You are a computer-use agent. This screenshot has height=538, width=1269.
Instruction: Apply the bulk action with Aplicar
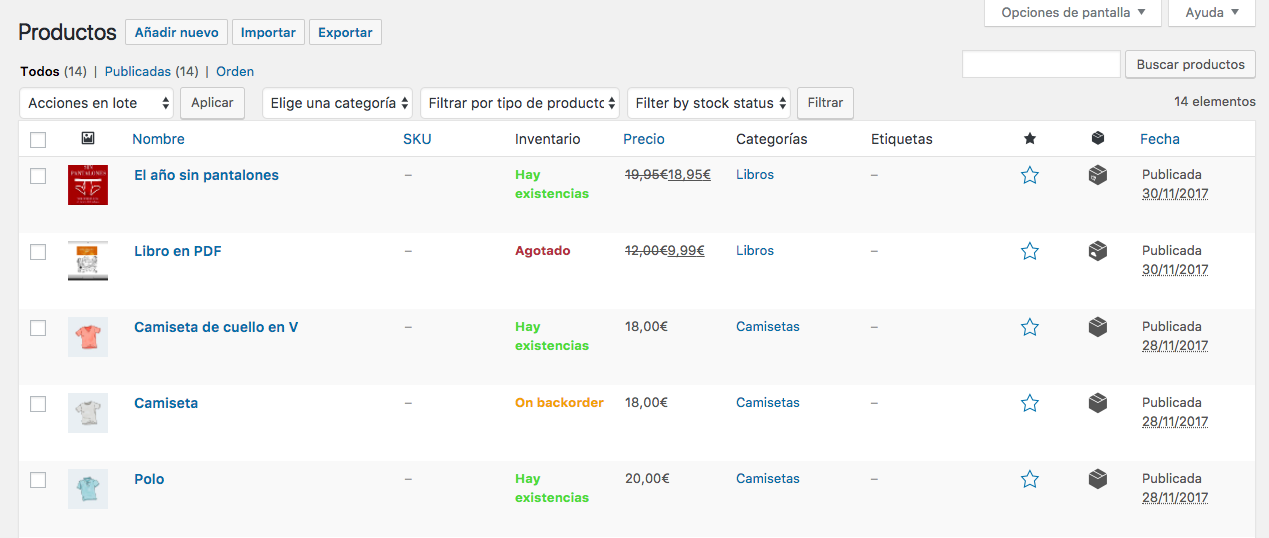click(212, 103)
